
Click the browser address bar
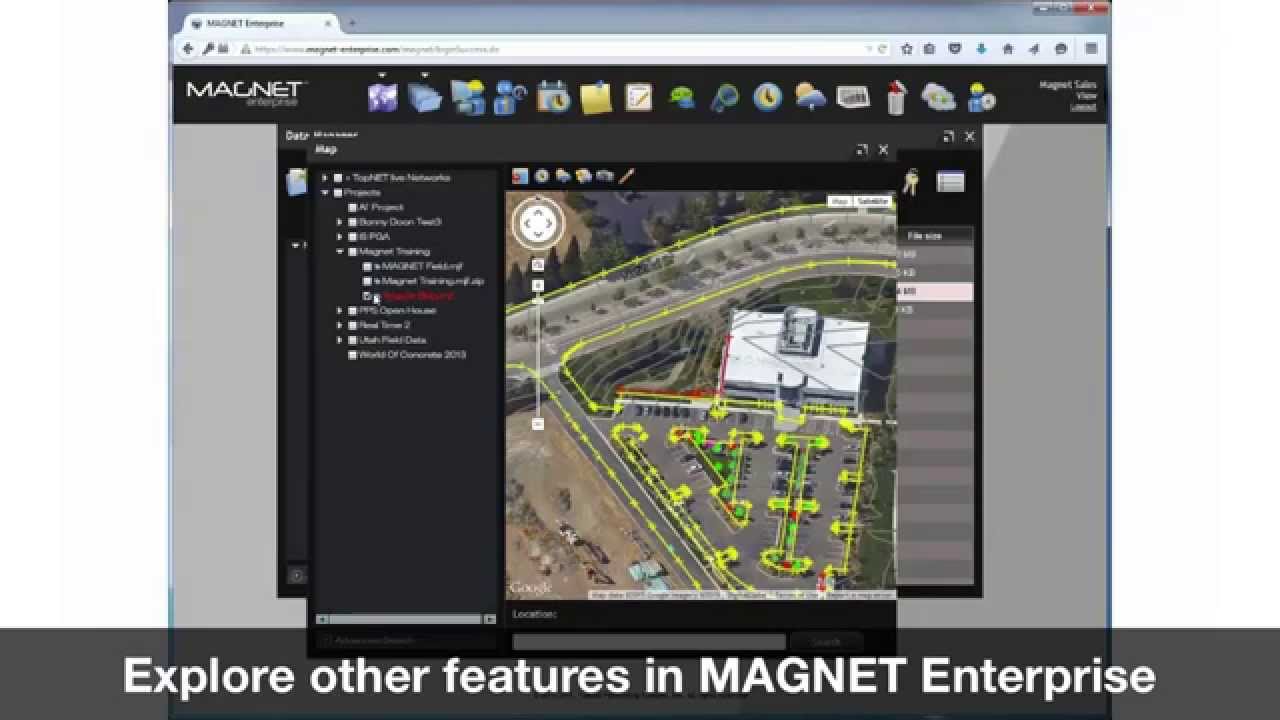pyautogui.click(x=560, y=48)
